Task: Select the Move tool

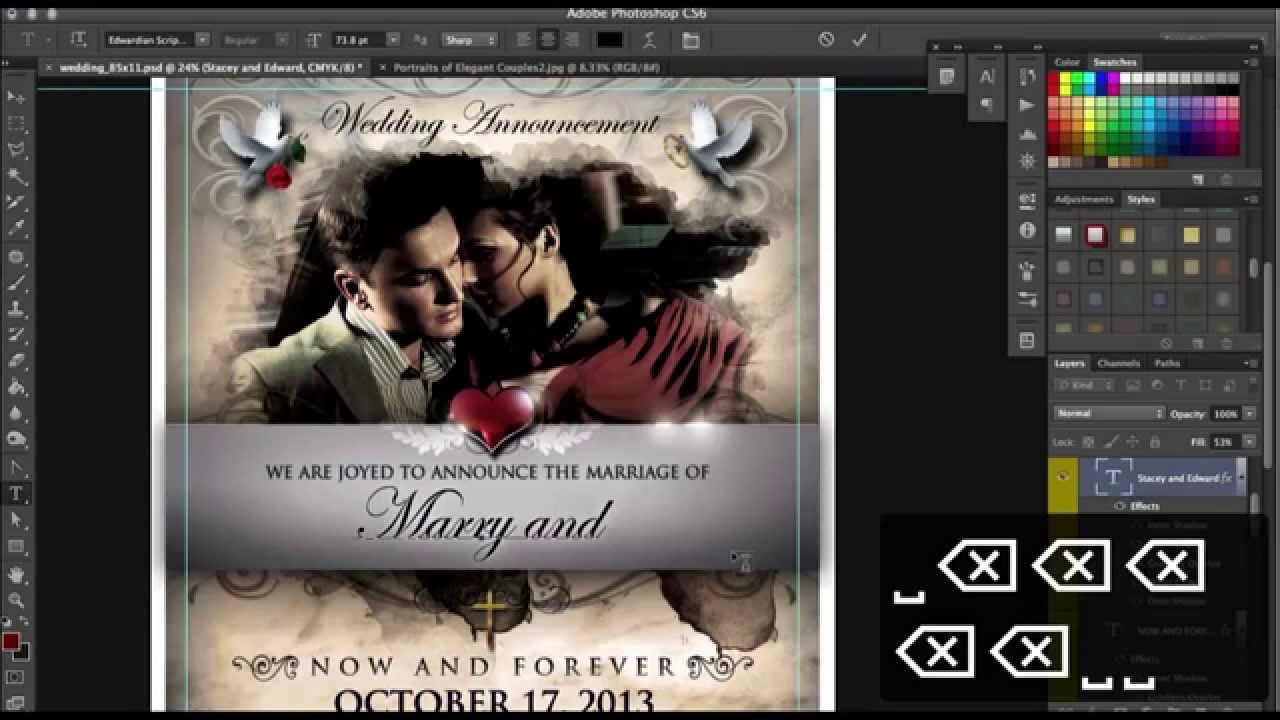Action: pyautogui.click(x=16, y=97)
